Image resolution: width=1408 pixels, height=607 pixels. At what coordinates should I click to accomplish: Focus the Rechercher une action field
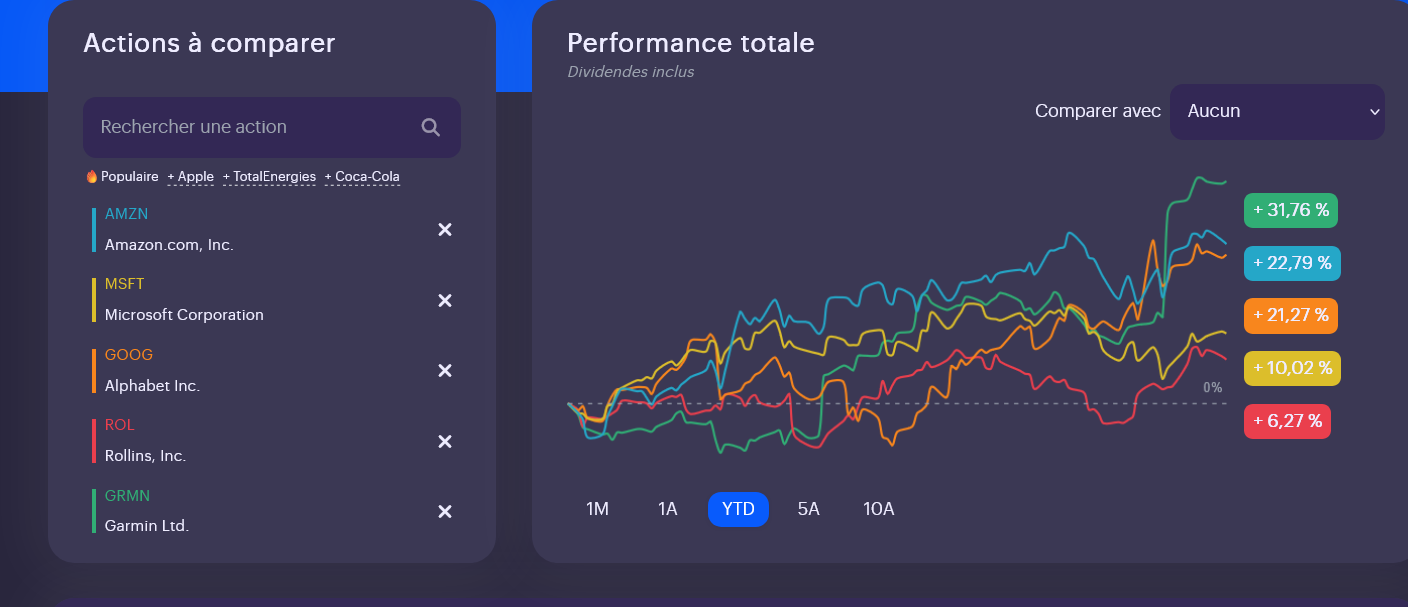click(250, 127)
